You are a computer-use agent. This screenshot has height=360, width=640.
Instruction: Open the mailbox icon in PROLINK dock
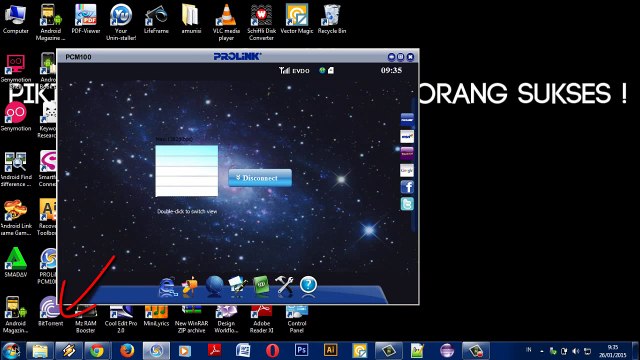coord(190,285)
